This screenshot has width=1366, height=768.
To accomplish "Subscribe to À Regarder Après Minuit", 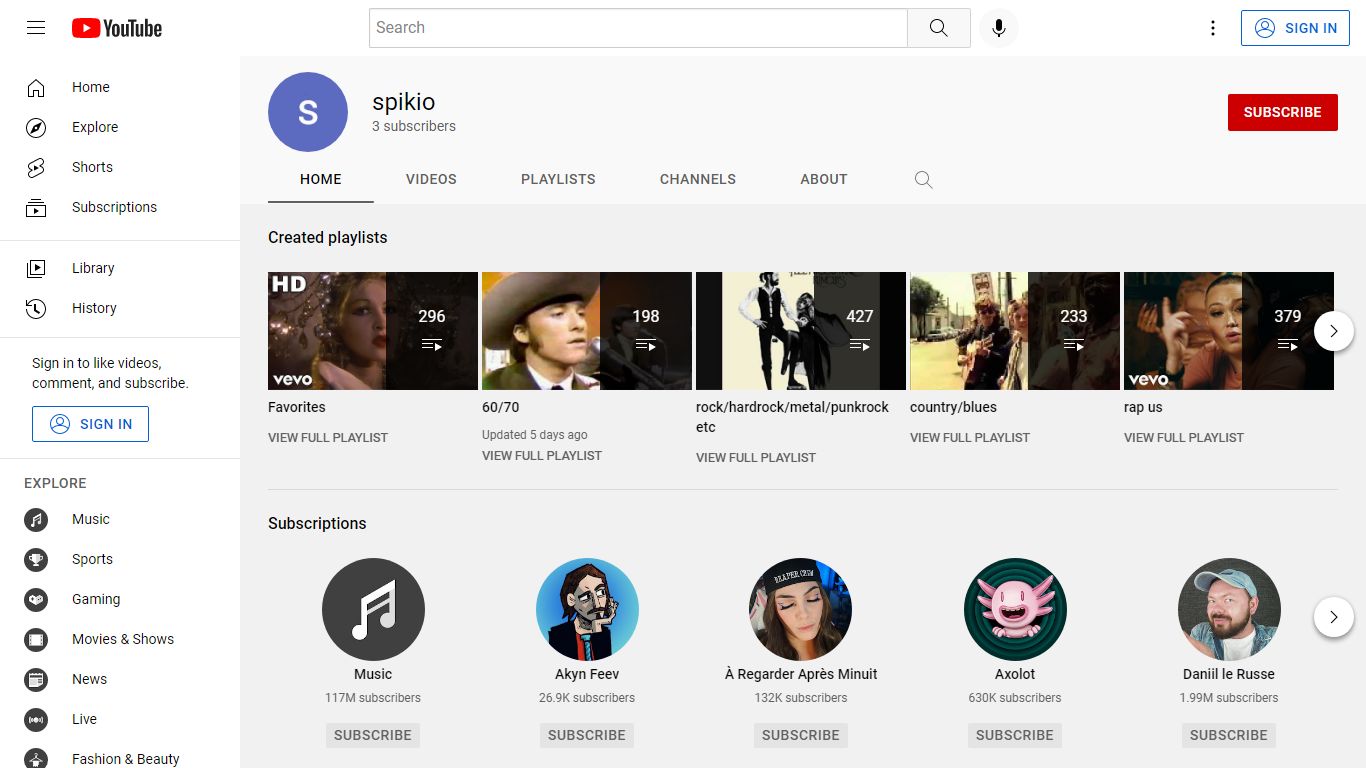I will click(x=801, y=735).
